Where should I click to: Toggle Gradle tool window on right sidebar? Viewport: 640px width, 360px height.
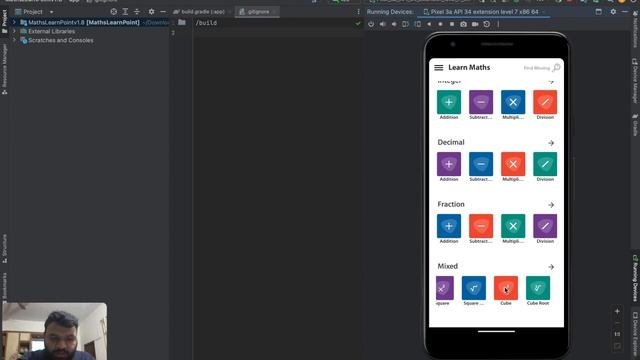tap(635, 125)
